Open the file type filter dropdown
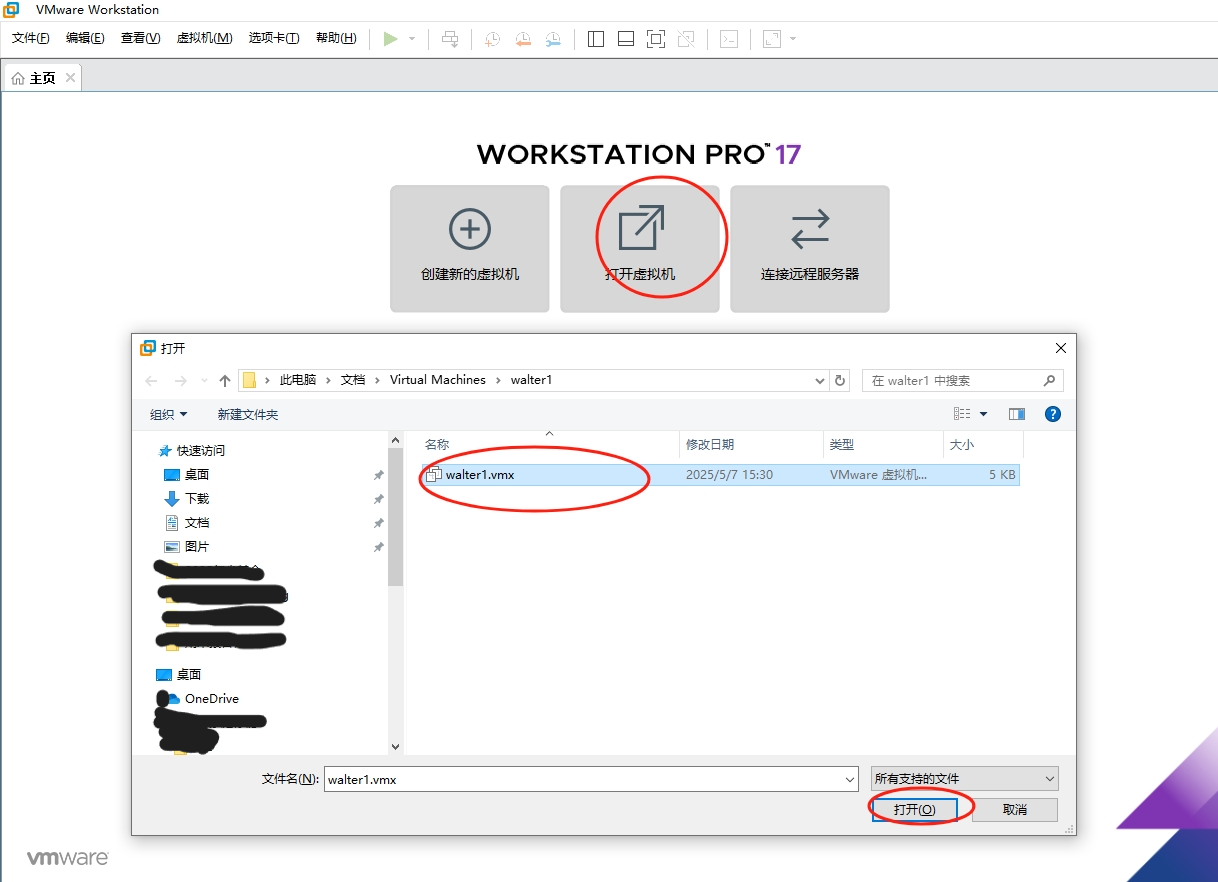Viewport: 1218px width, 882px height. pyautogui.click(x=964, y=778)
